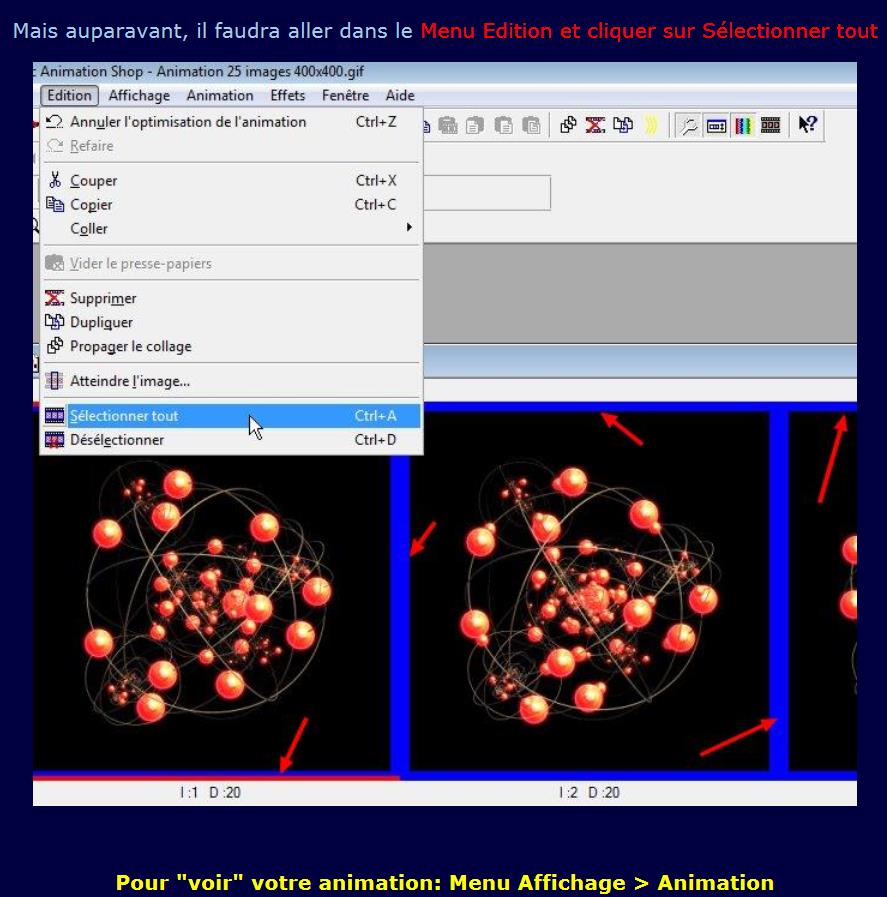Toggle the frame properties toolbar button
This screenshot has width=887, height=897.
[716, 125]
